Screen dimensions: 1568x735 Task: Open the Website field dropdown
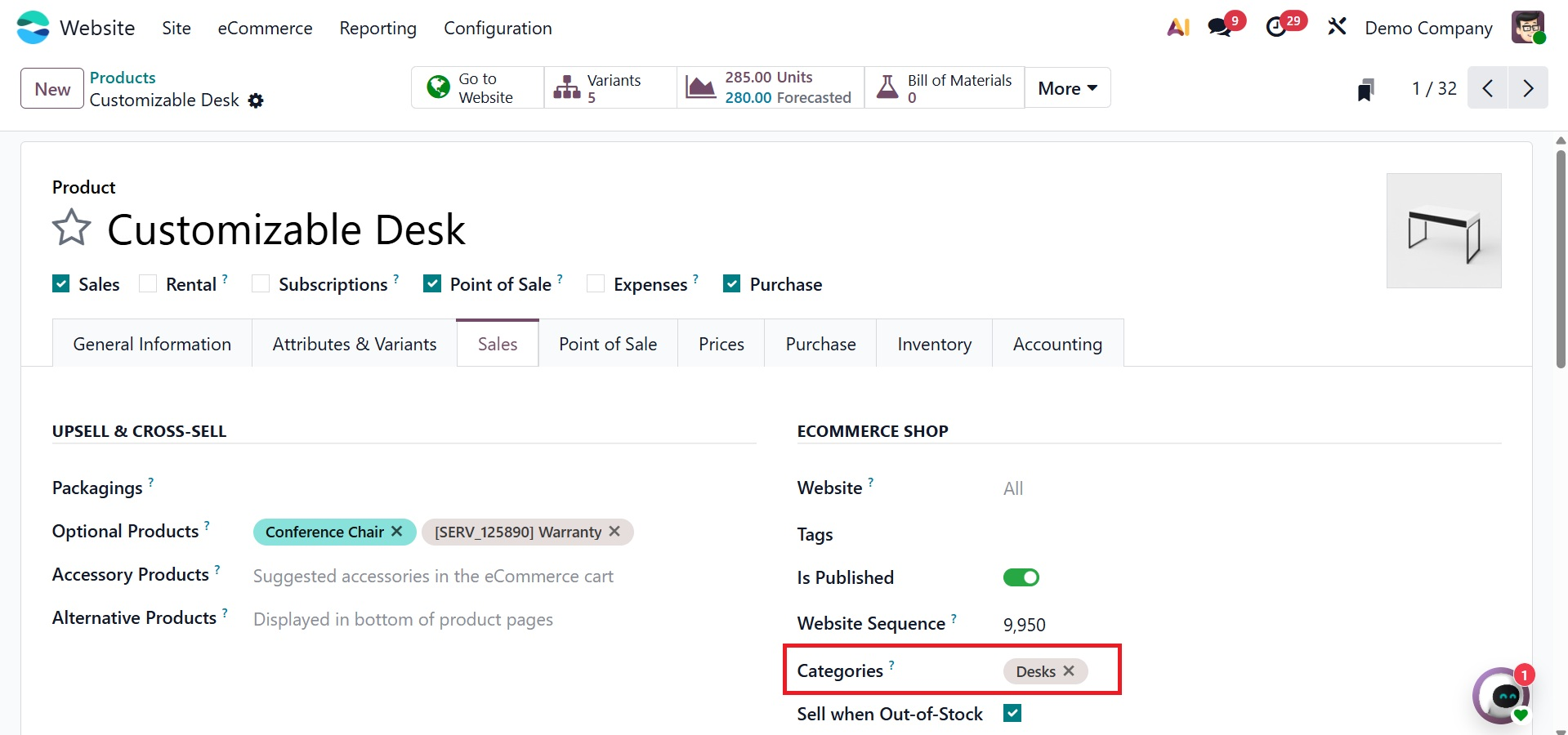coord(1144,488)
